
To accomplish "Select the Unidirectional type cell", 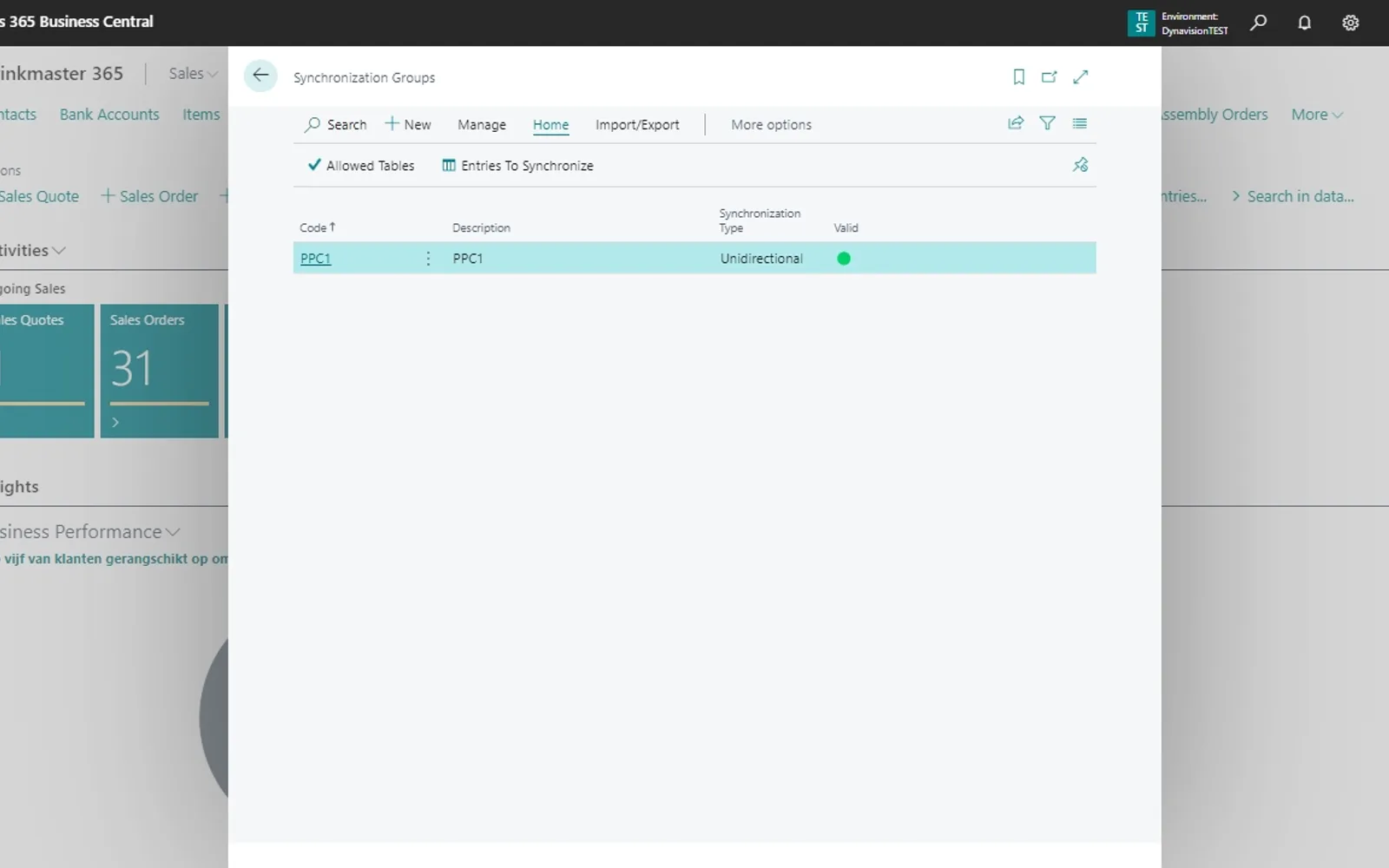I will pos(761,259).
